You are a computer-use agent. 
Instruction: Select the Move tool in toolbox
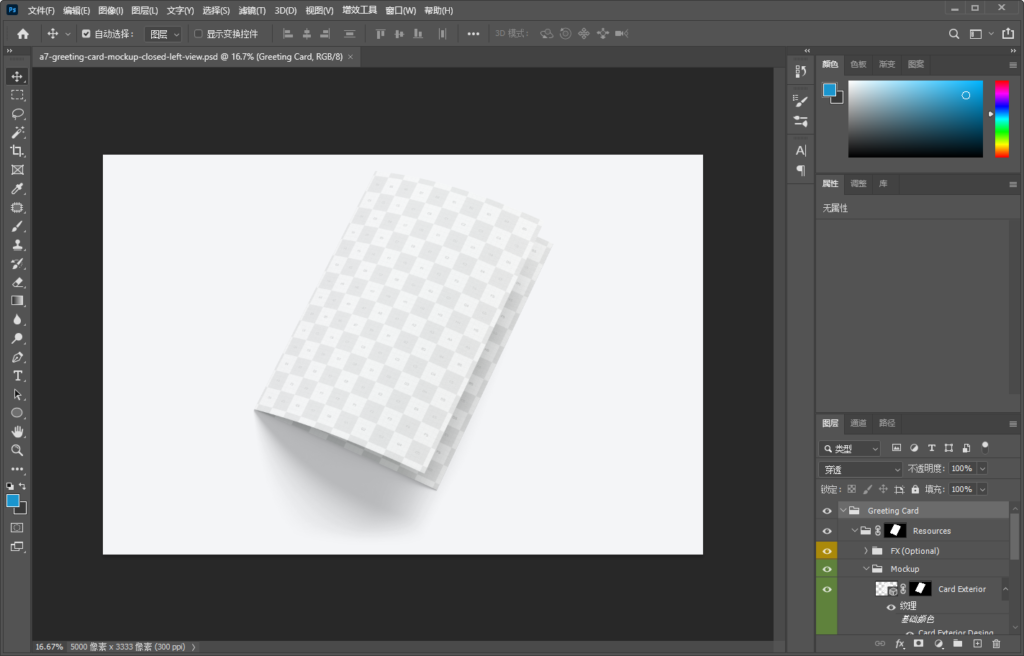(x=17, y=76)
